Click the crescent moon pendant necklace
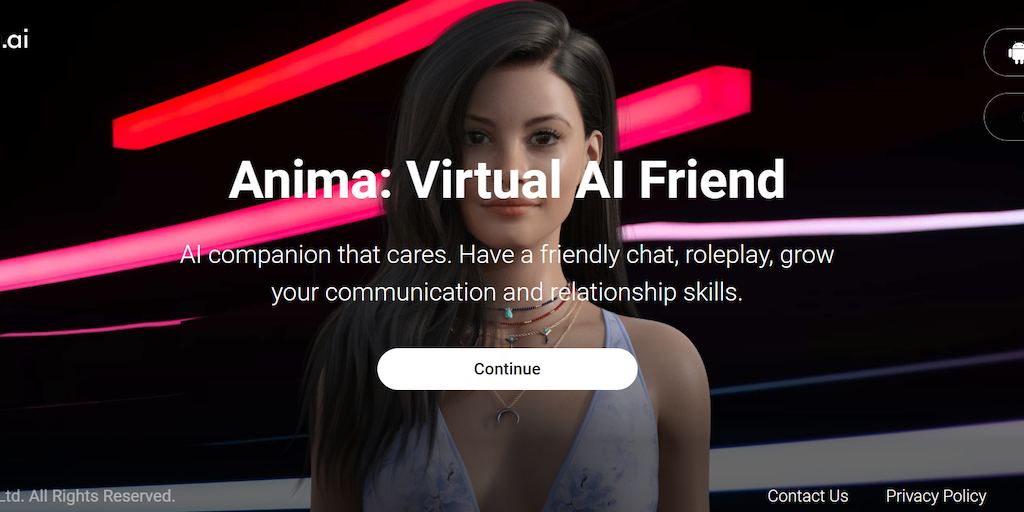 click(x=507, y=415)
